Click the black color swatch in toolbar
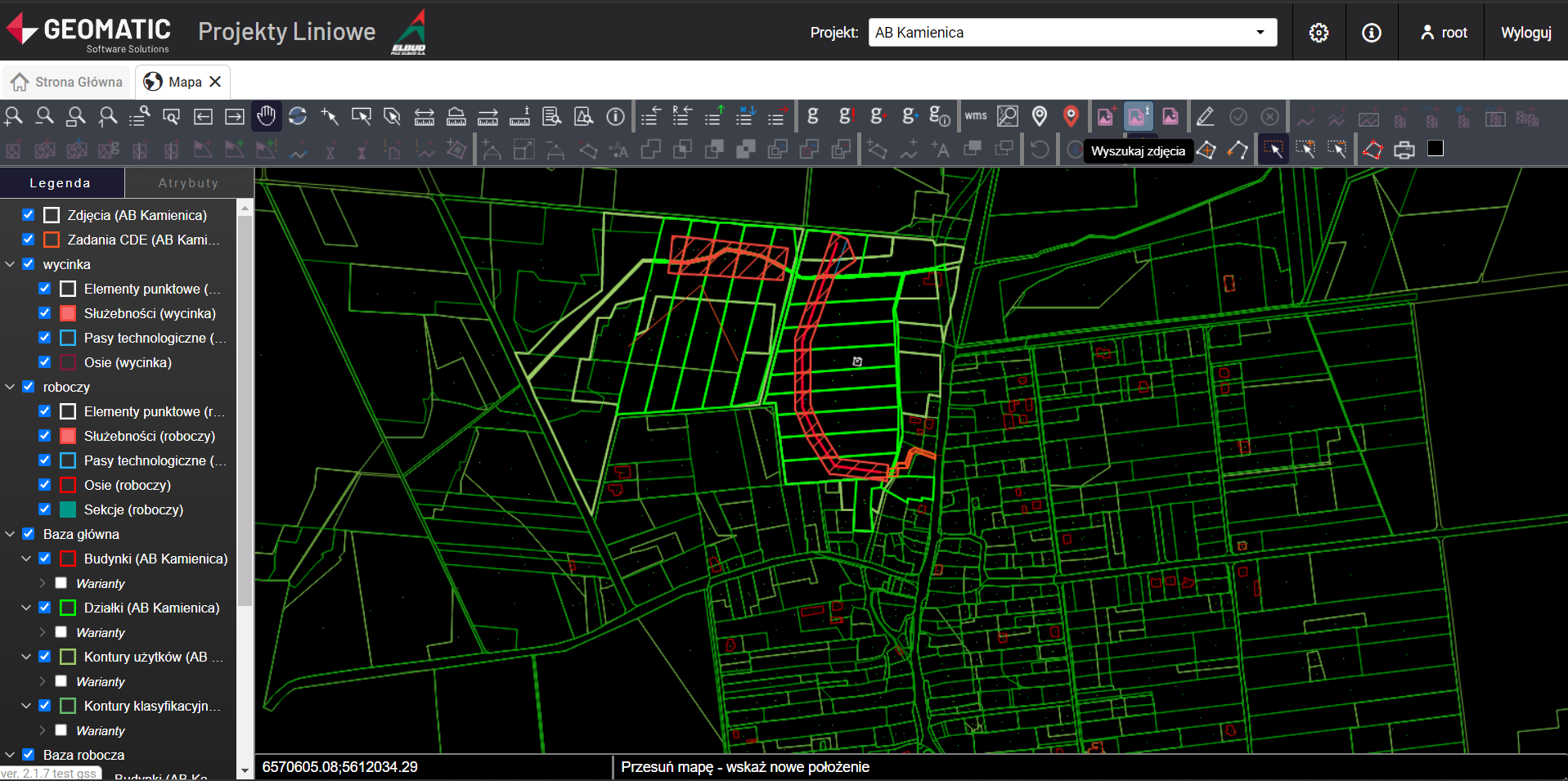This screenshot has width=1568, height=781. point(1435,149)
